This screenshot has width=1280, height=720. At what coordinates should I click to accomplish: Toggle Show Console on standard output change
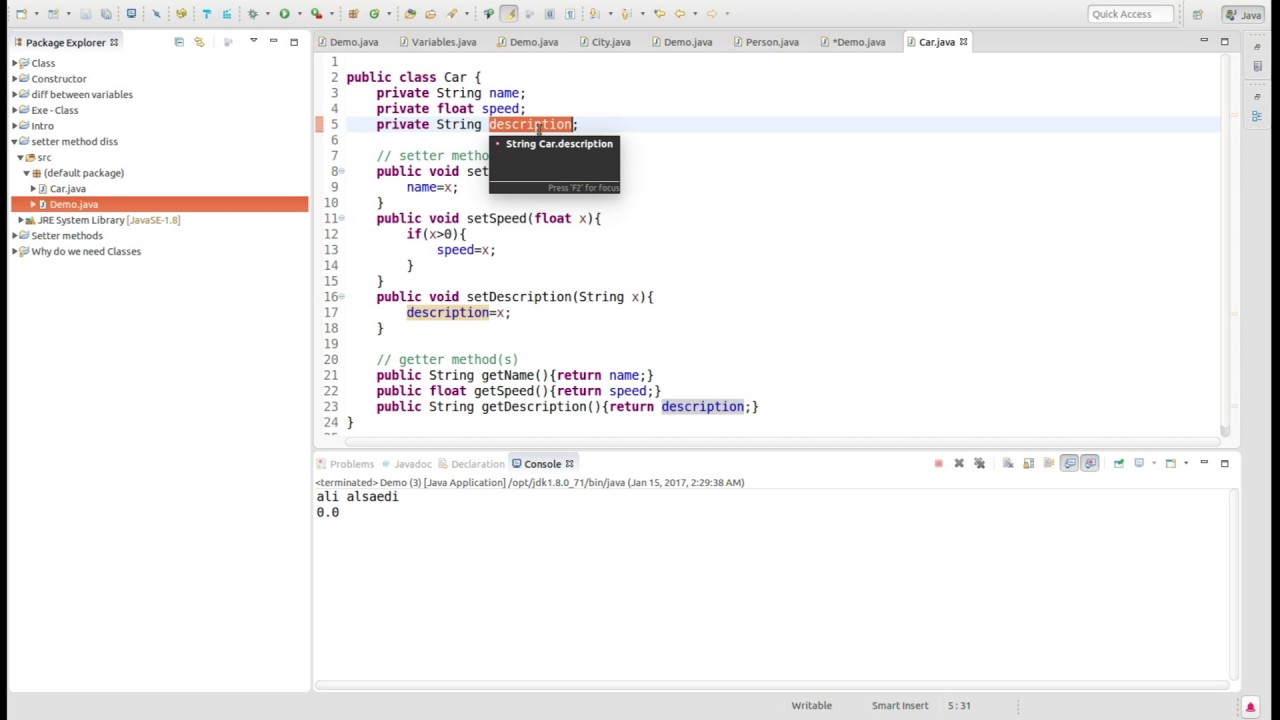(1069, 463)
